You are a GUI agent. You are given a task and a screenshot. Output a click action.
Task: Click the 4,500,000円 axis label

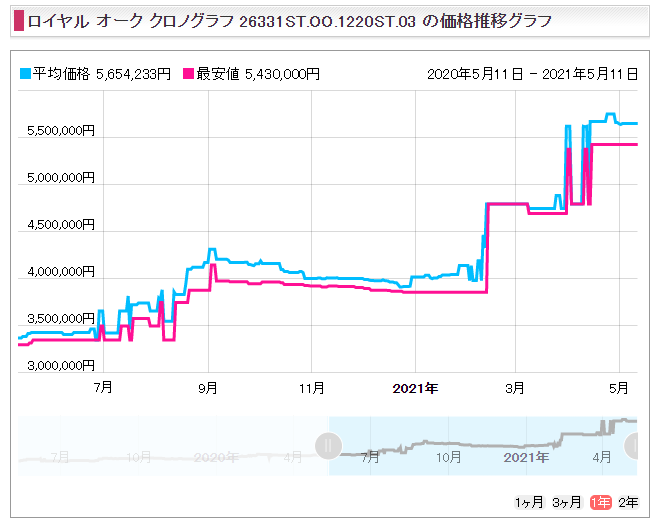click(x=61, y=225)
